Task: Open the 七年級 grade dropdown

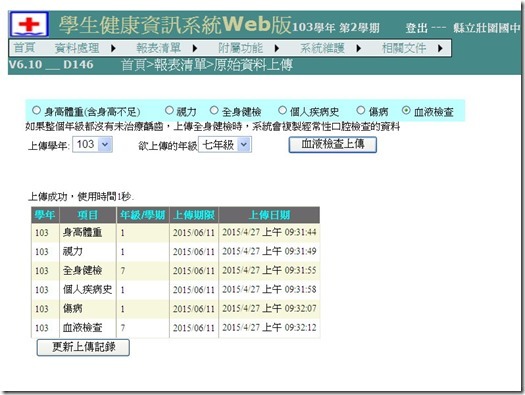Action: (225, 145)
